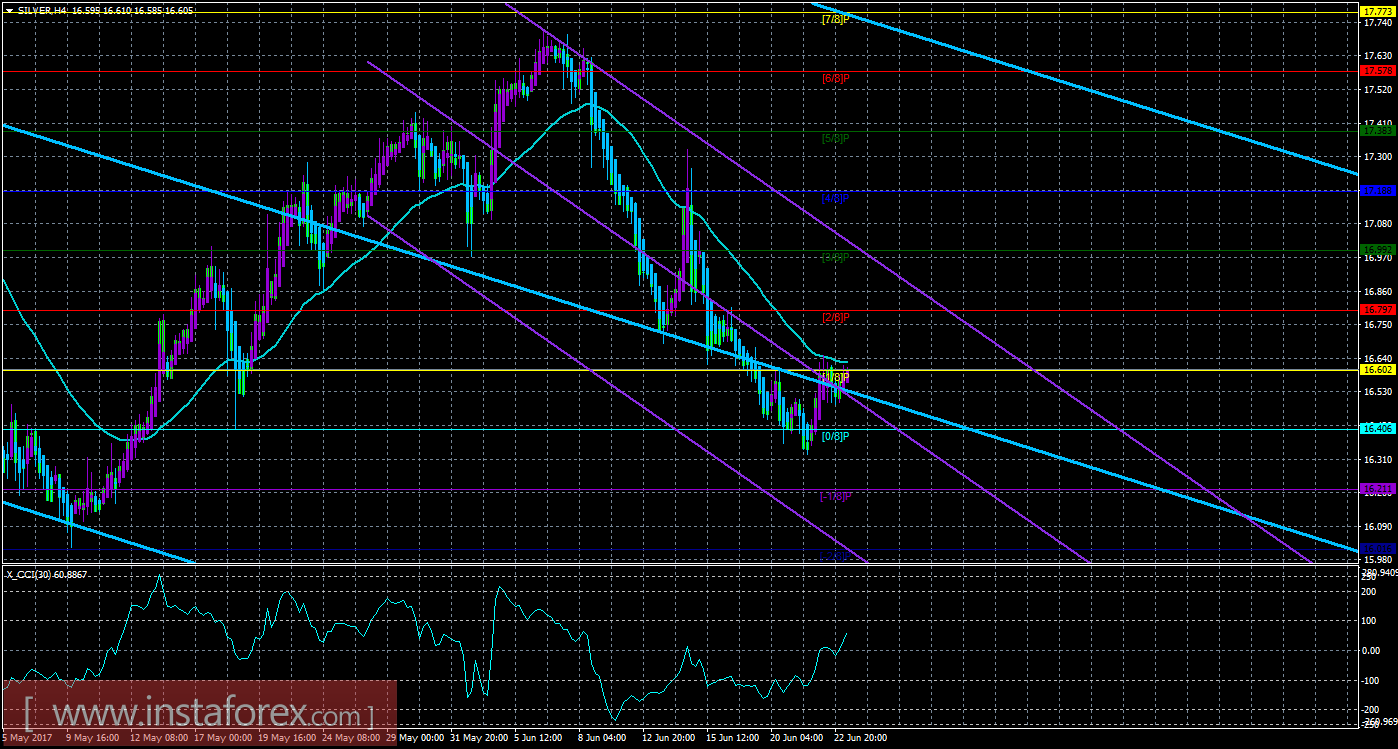Click the 16.530 price scale value
Screen dimensions: 1398x749
click(x=1378, y=392)
